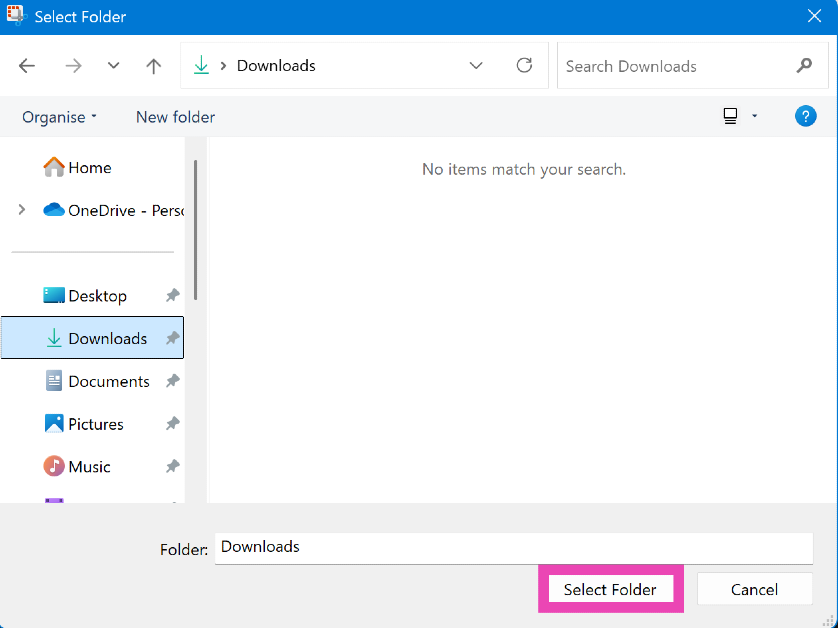The image size is (838, 628).
Task: Click the Up one level arrow
Action: [153, 66]
